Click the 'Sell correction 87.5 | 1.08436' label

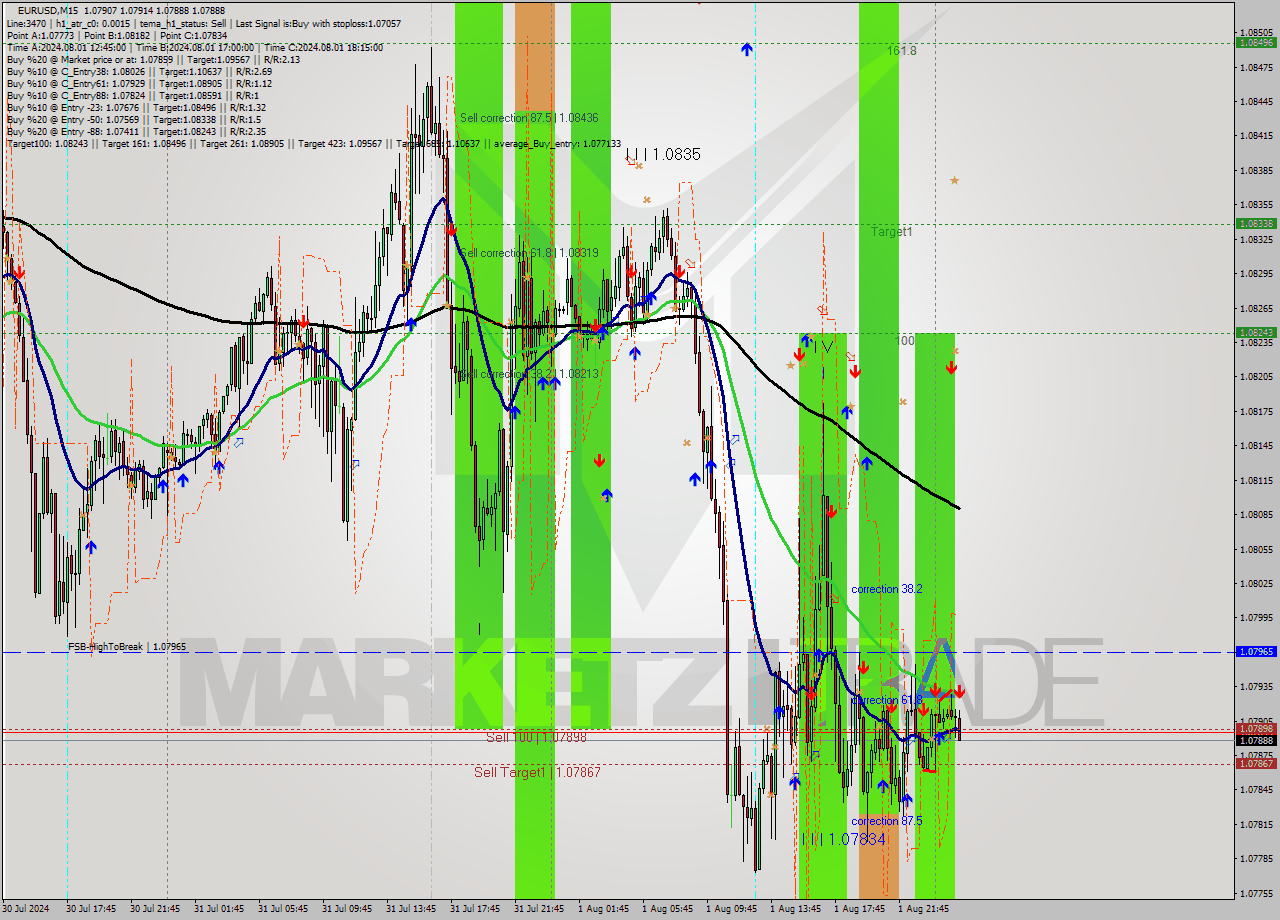529,118
